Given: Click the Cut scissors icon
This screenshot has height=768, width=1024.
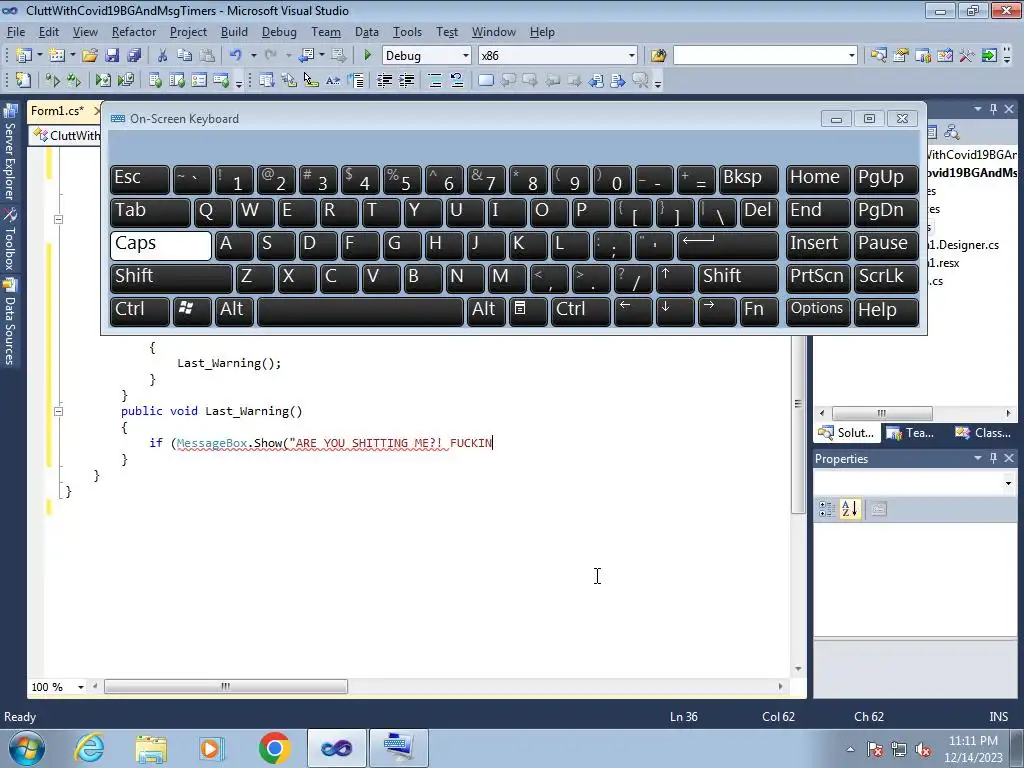Looking at the screenshot, I should 163,56.
